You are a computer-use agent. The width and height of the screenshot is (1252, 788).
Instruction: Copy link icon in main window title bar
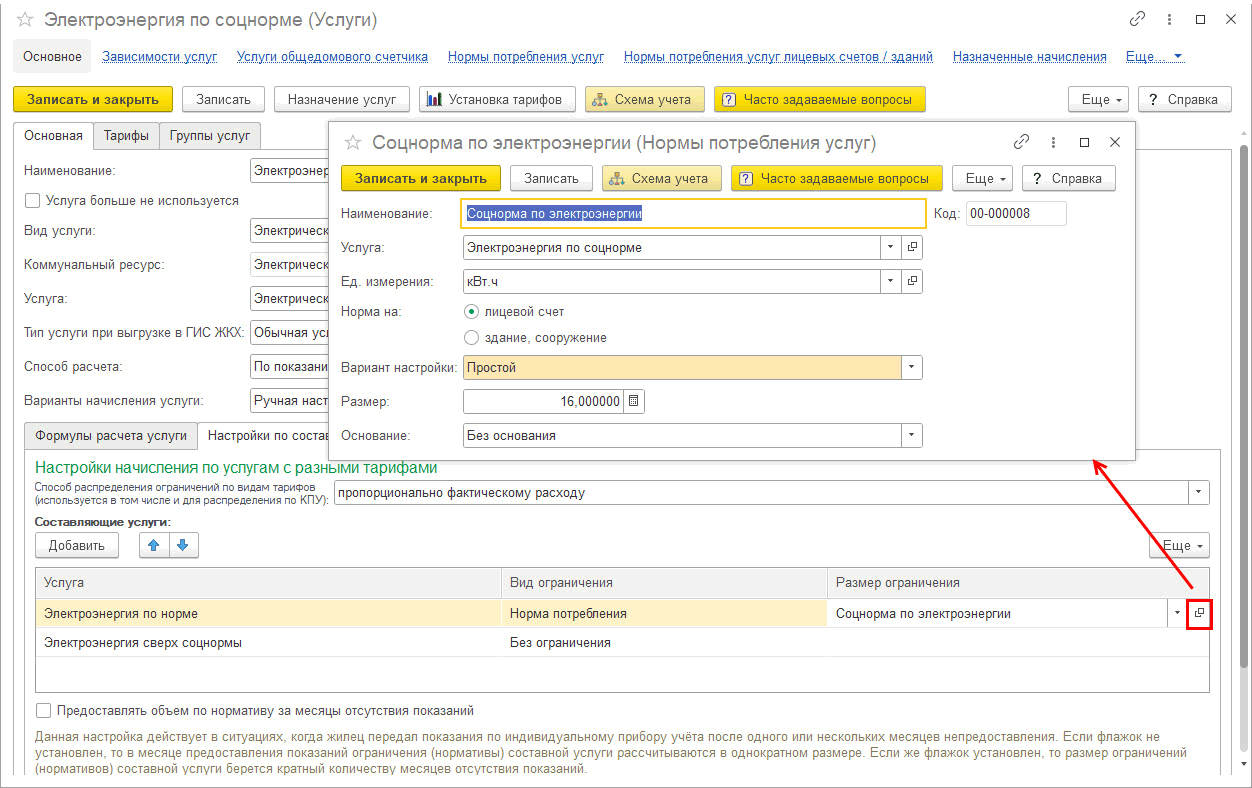[1137, 19]
